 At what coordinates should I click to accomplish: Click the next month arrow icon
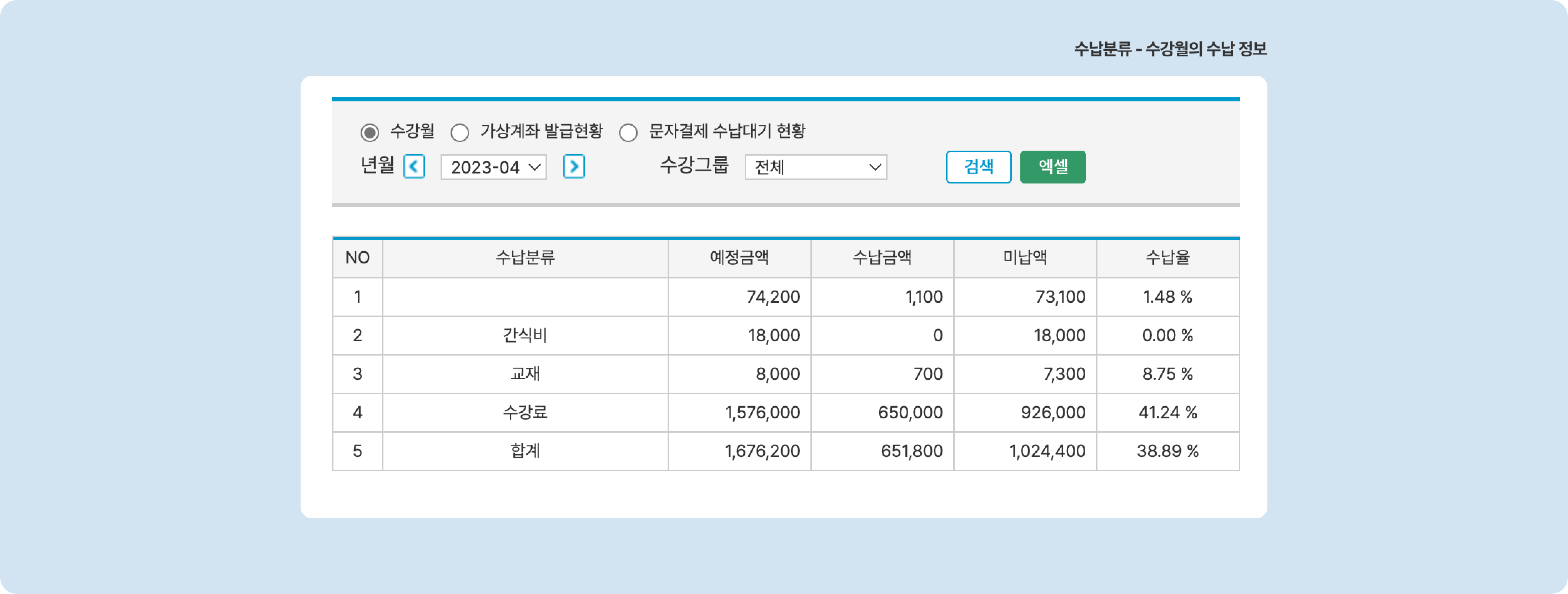click(573, 167)
